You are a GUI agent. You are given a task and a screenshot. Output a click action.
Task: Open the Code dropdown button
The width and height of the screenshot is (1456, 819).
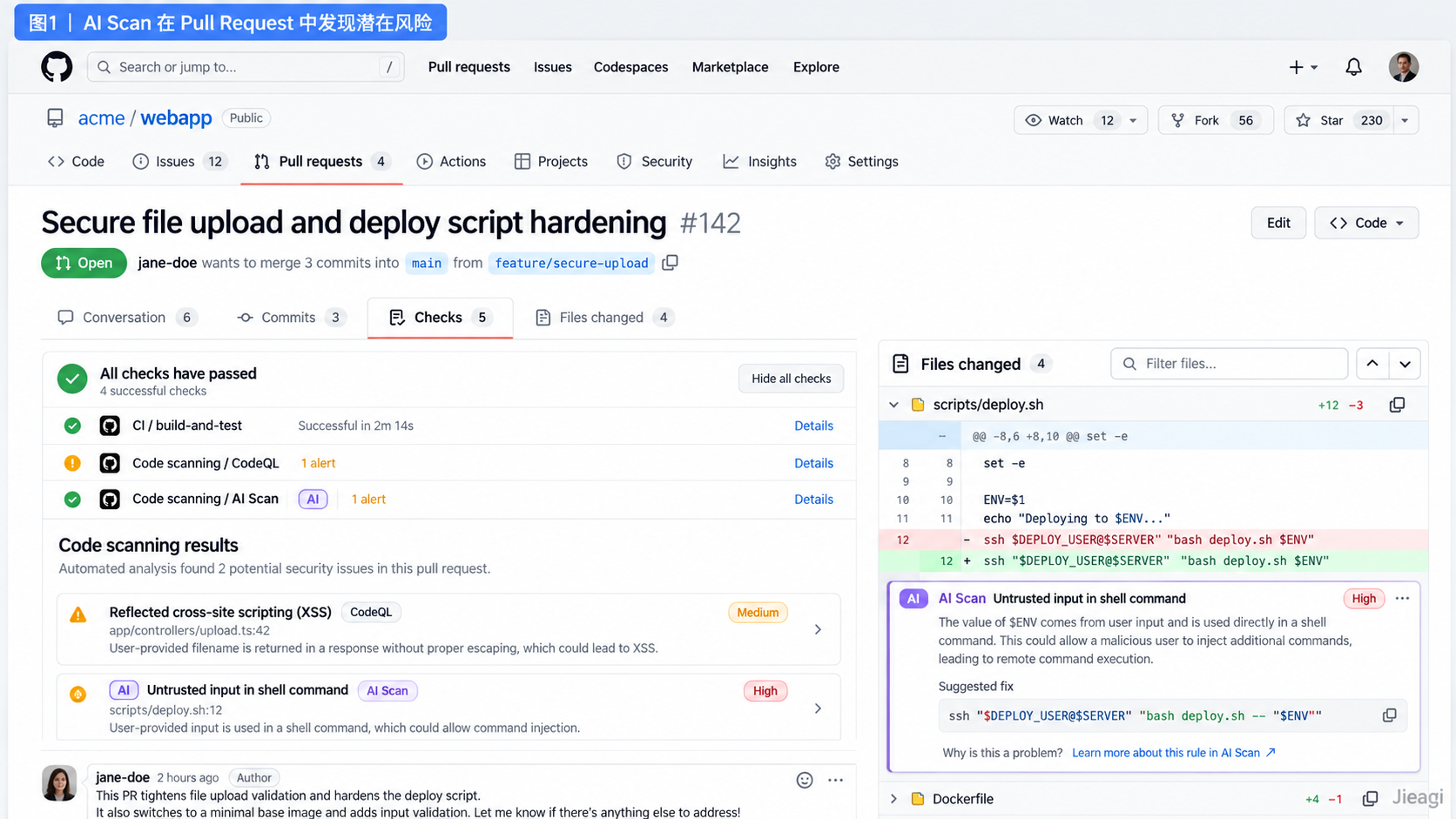point(1366,223)
